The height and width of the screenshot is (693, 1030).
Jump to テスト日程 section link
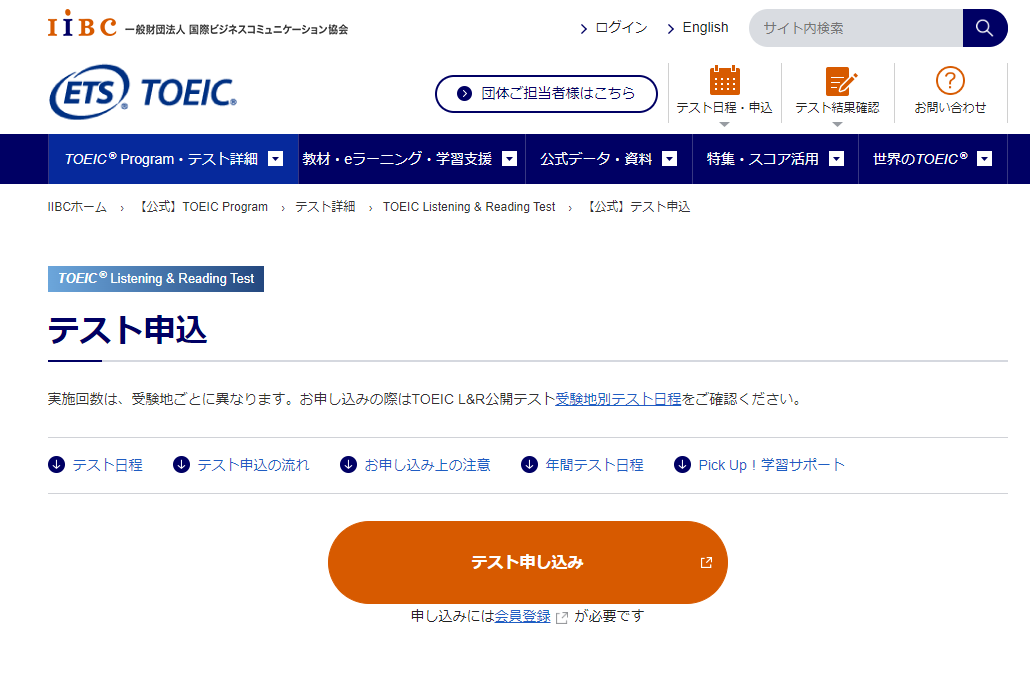(x=108, y=465)
